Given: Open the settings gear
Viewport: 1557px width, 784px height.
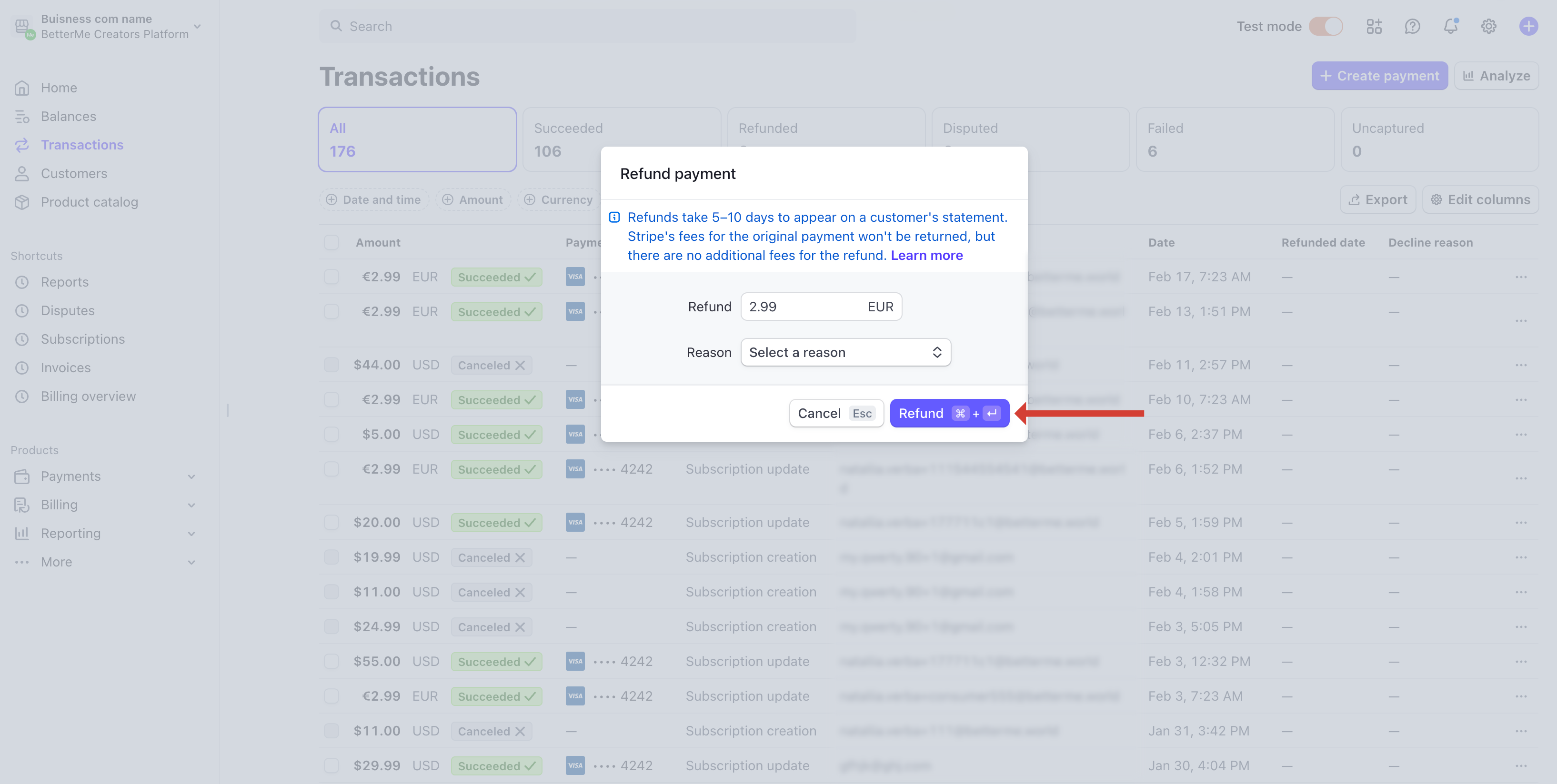Looking at the screenshot, I should coord(1489,26).
